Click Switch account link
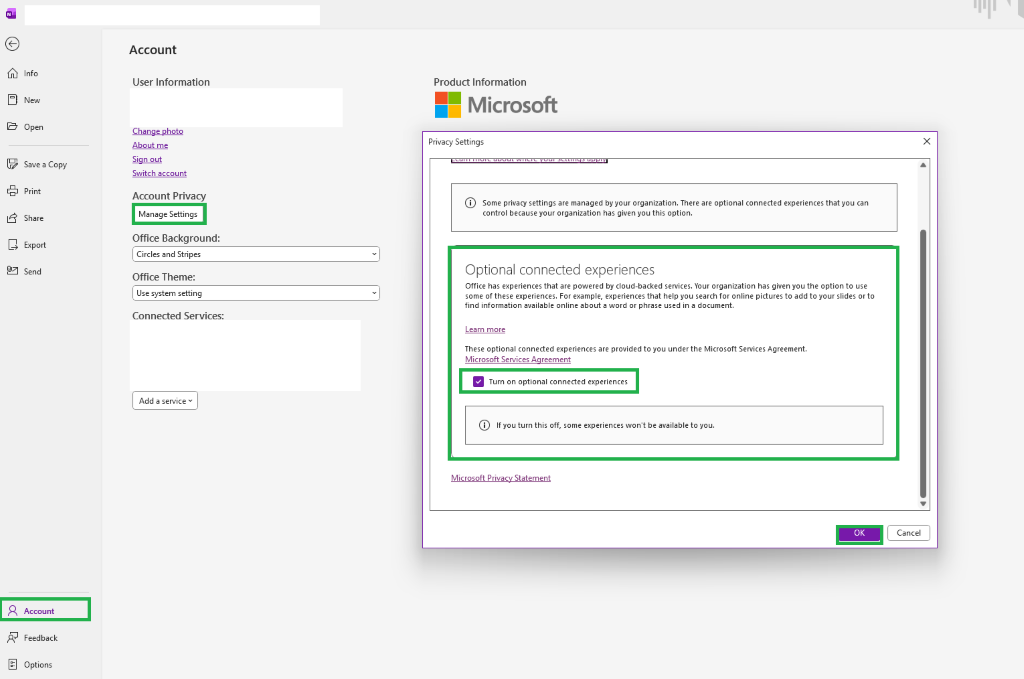This screenshot has width=1024, height=679. click(159, 173)
